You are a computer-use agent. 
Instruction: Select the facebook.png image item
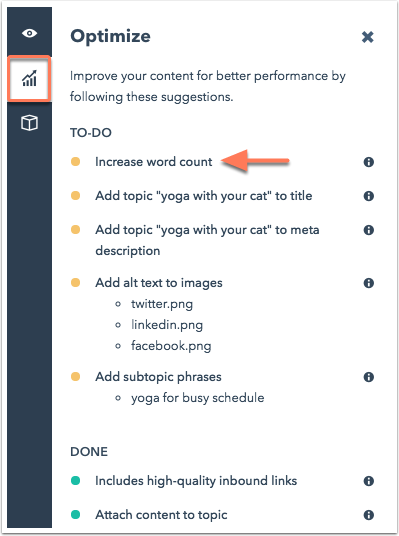click(171, 346)
